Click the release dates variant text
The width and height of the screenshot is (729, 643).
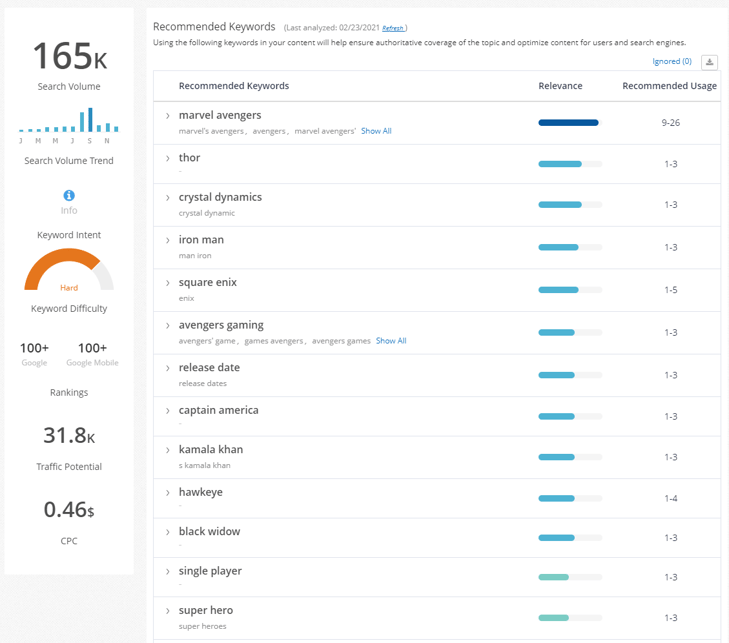203,384
